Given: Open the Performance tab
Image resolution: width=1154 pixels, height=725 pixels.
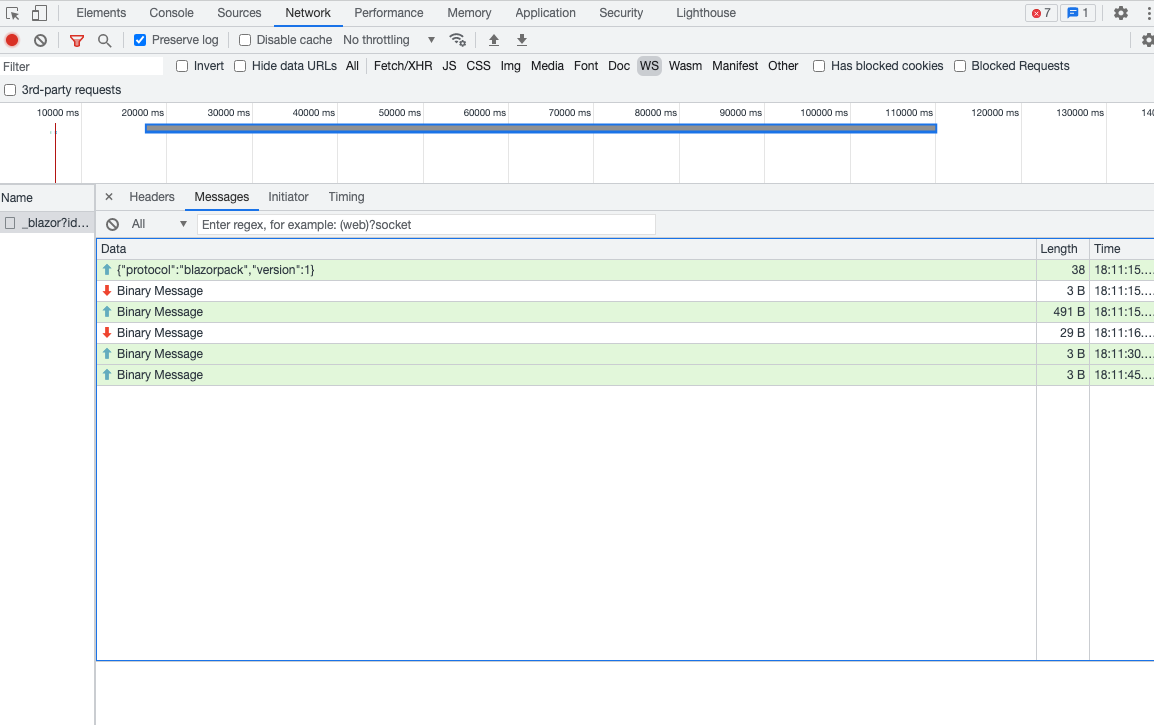Looking at the screenshot, I should (x=389, y=13).
